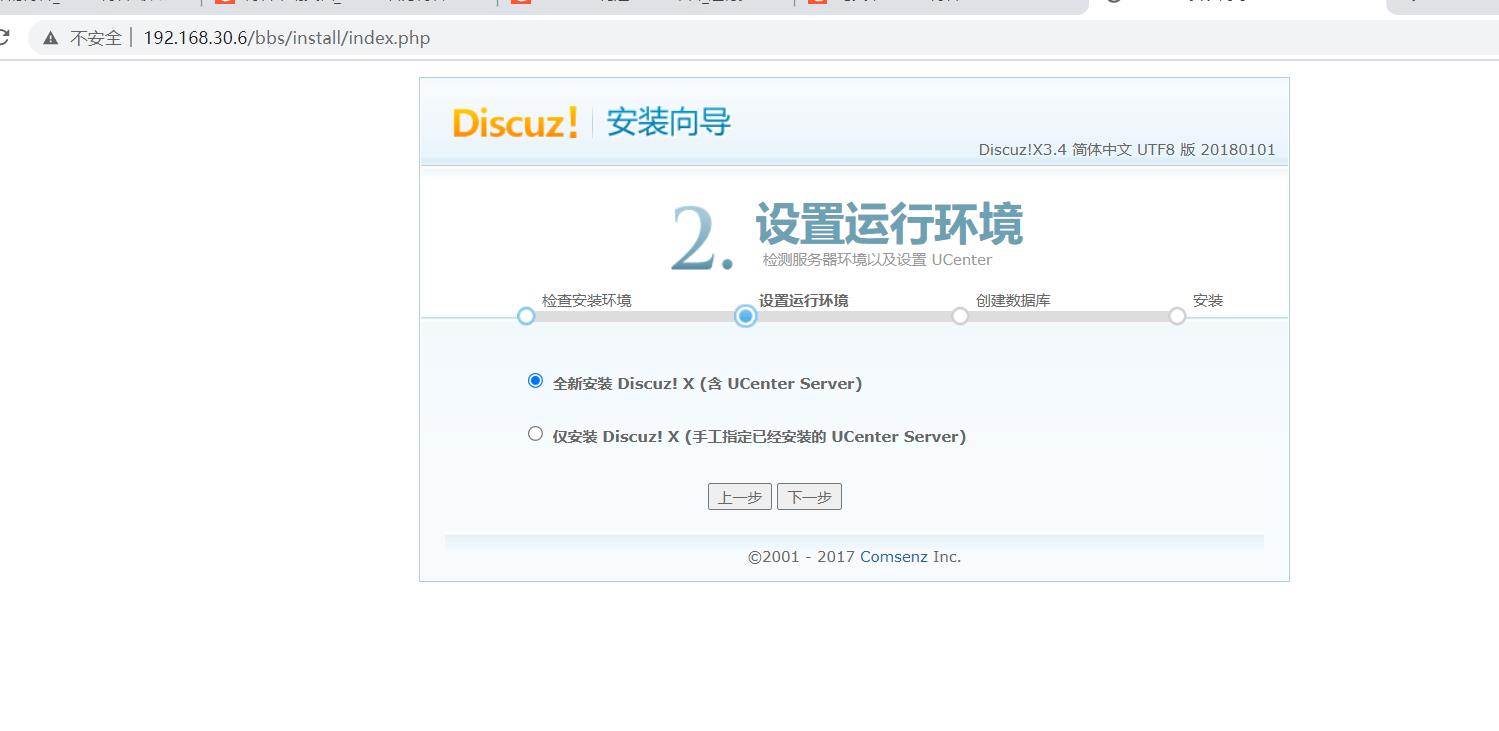1499x731 pixels.
Task: Click version text Discuz!X3.4 简体中文 UTF8
Action: (x=1127, y=150)
